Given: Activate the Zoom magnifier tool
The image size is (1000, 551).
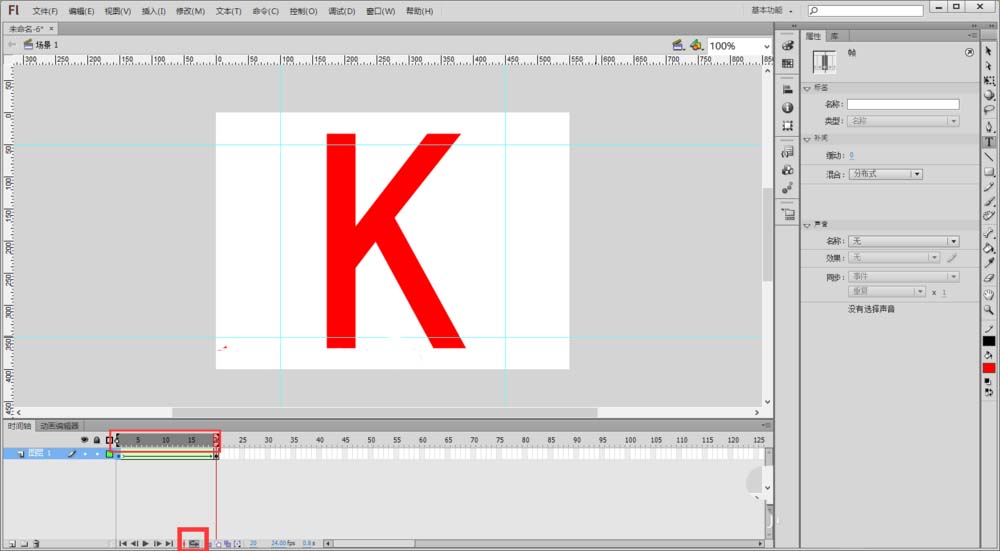Looking at the screenshot, I should [989, 309].
